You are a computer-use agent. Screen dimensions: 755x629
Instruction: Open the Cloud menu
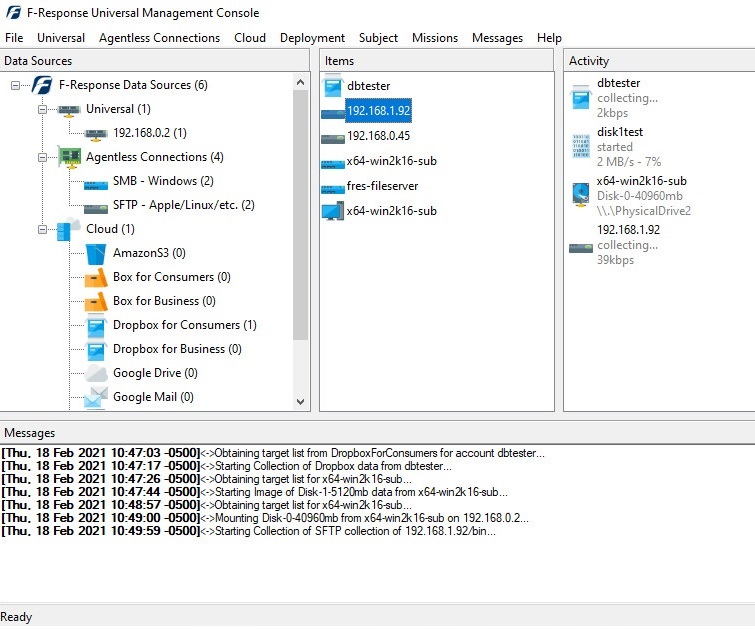point(250,38)
